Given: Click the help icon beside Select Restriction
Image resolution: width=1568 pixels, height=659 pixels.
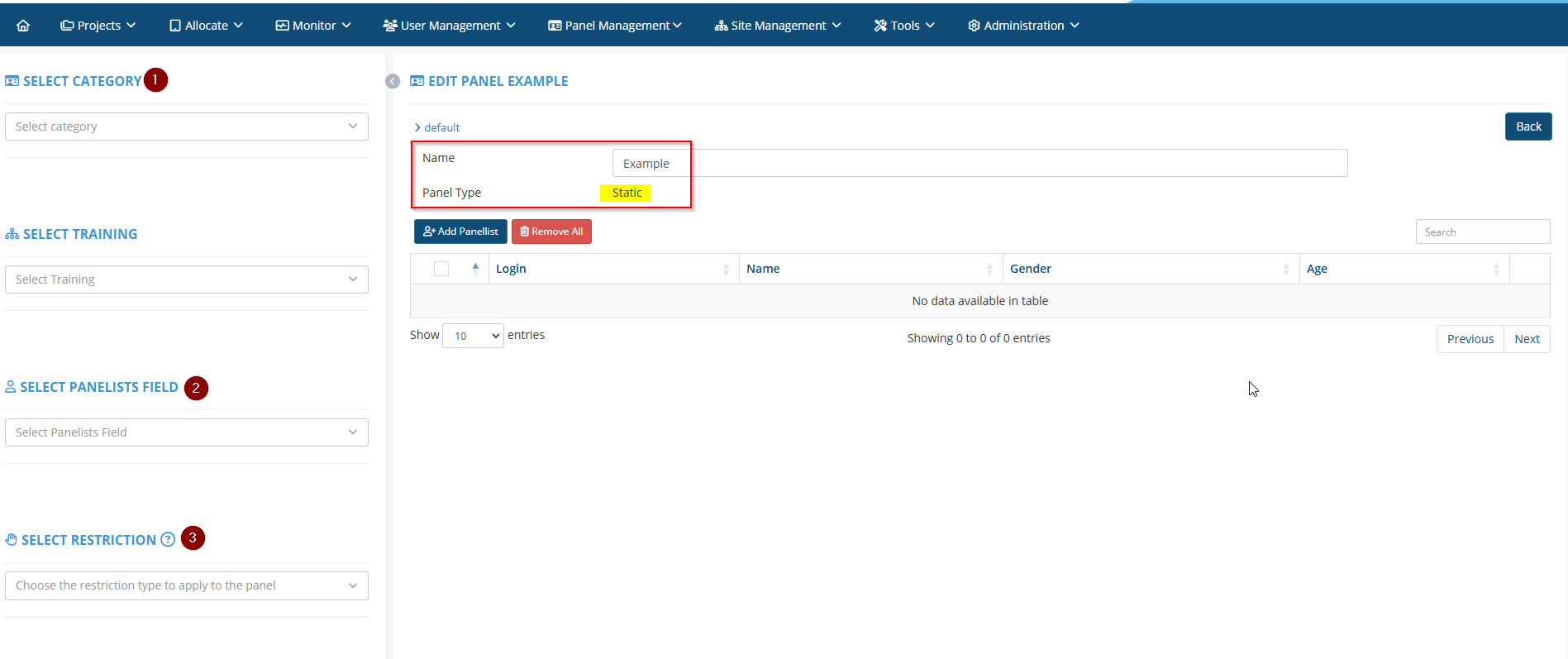Looking at the screenshot, I should point(168,539).
